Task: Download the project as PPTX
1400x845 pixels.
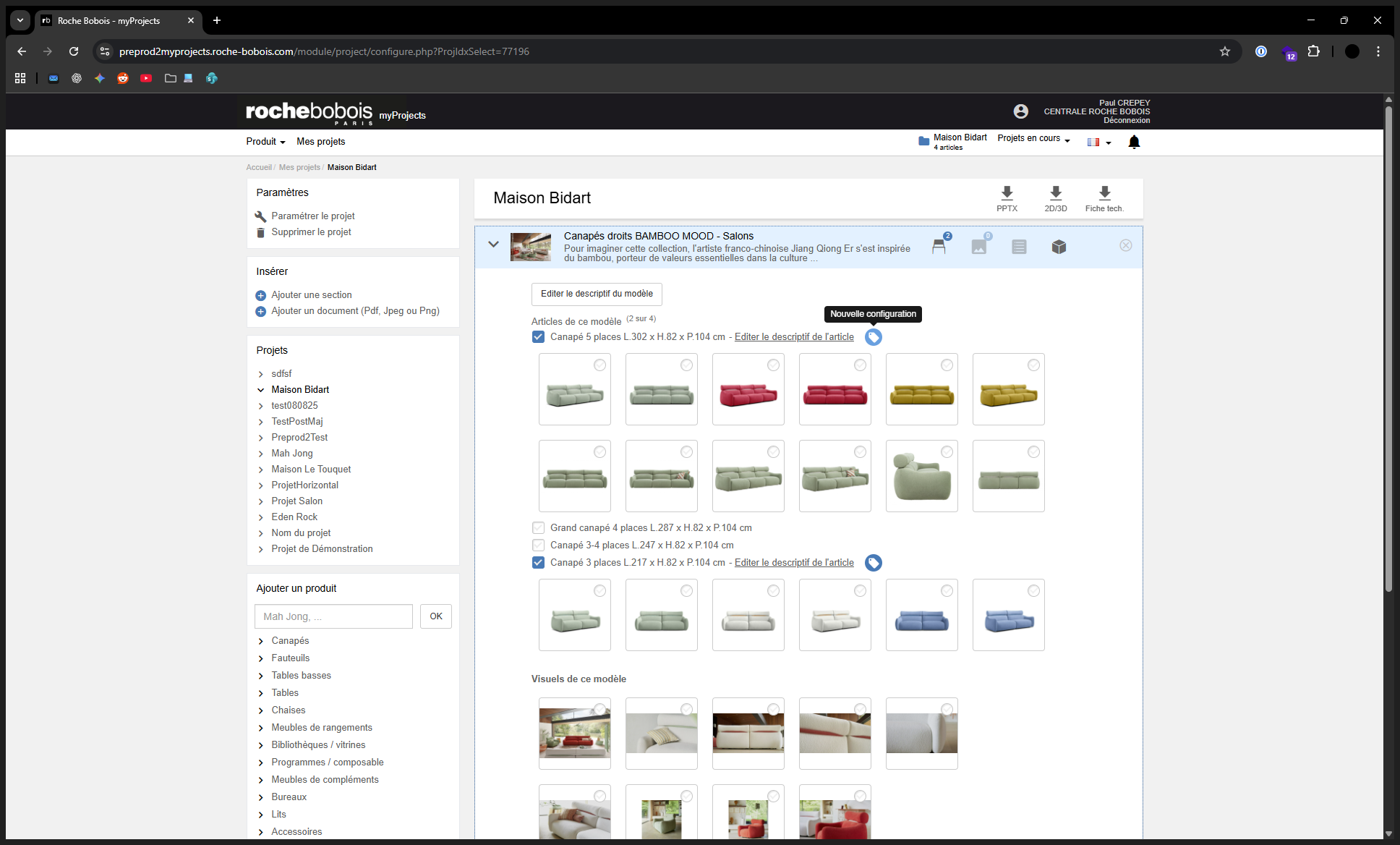Action: coord(1007,198)
